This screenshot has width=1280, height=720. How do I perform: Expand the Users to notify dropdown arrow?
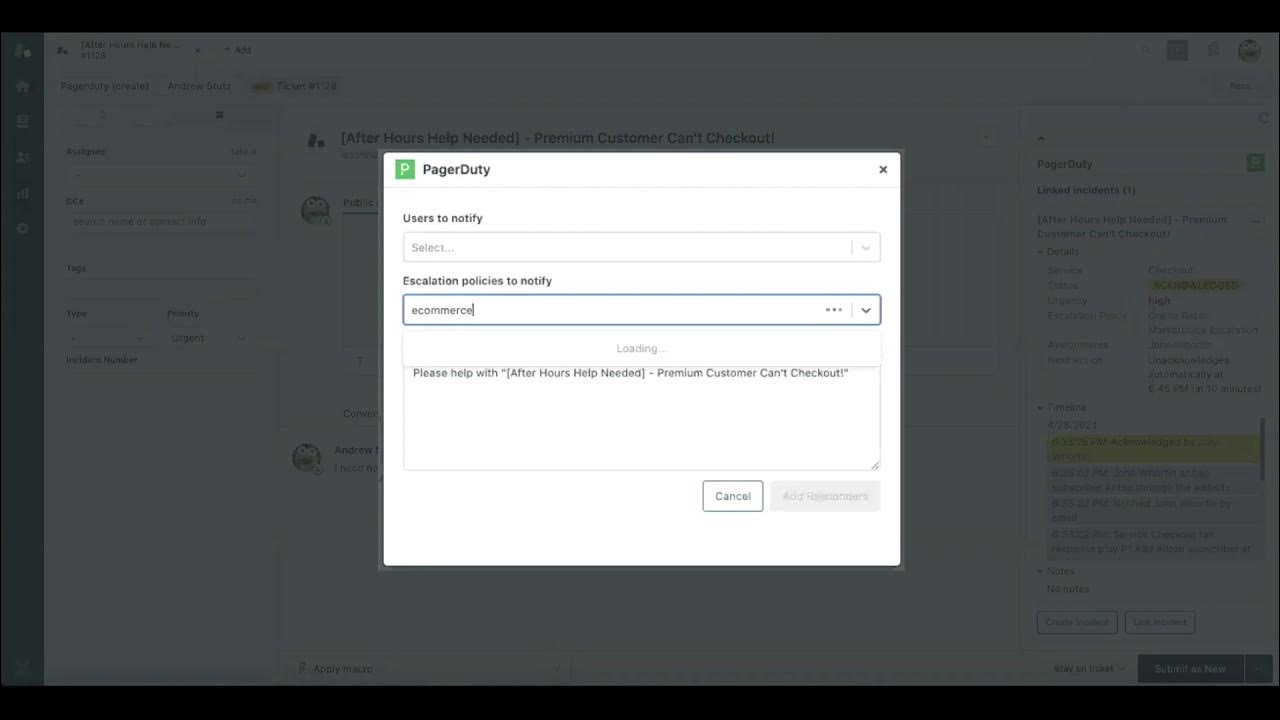pyautogui.click(x=866, y=247)
